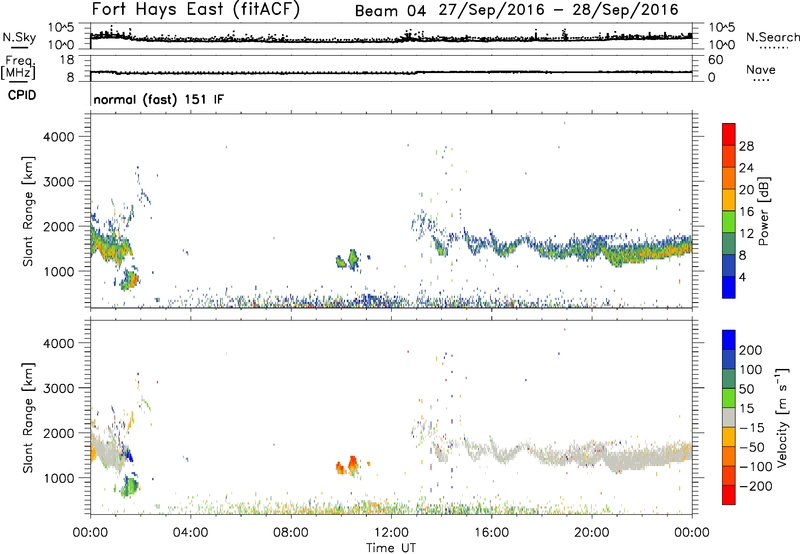
Task: Click the 'Velocity [m s-1]' colorbar title
Action: pos(782,417)
